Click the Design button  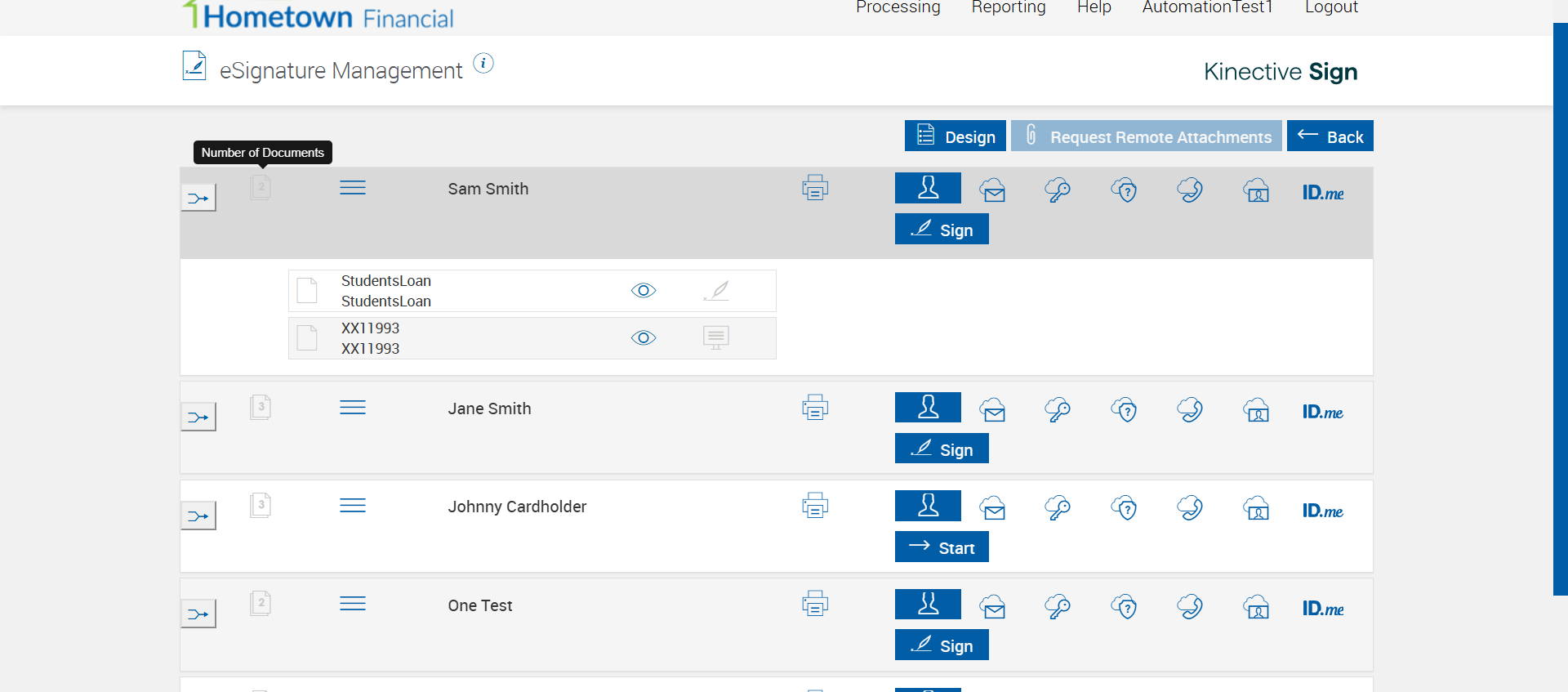coord(955,136)
